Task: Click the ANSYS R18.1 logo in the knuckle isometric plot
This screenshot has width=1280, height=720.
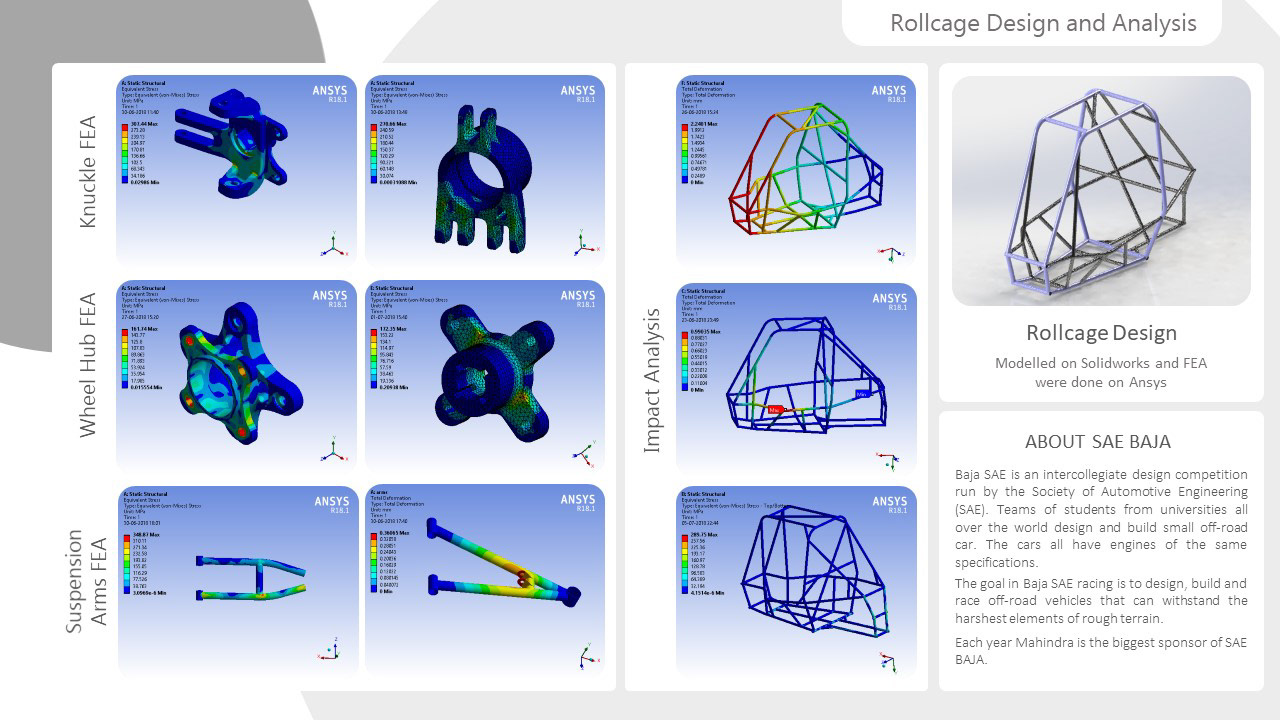Action: [330, 93]
